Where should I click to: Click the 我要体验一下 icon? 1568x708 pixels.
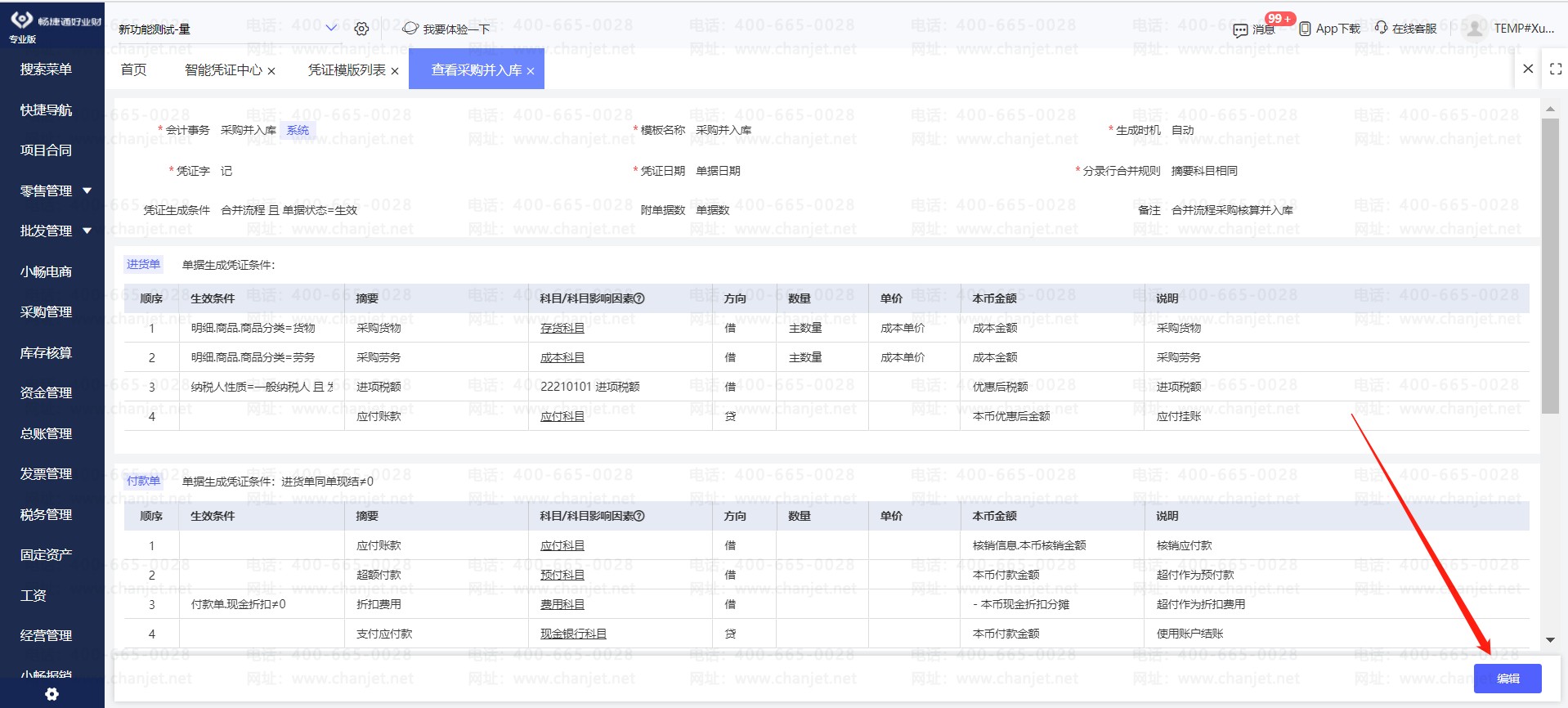point(410,29)
